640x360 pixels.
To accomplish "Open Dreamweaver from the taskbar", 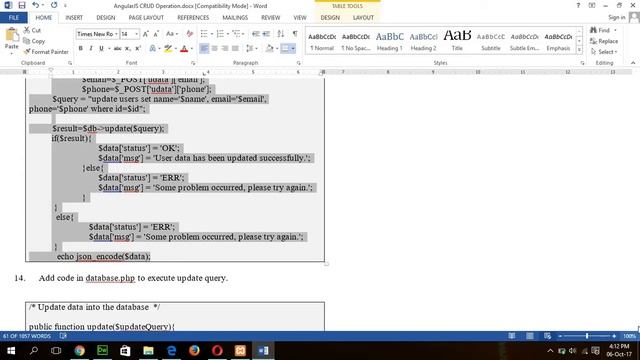I will 102,351.
